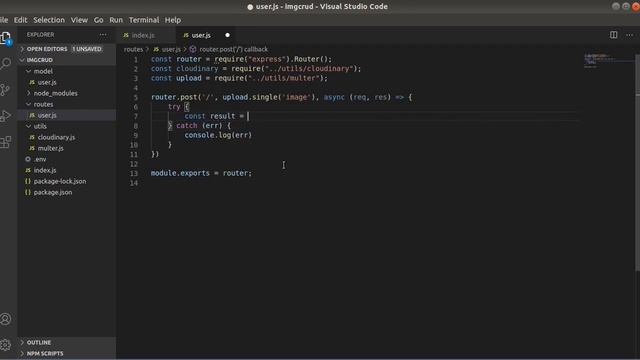
Task: Click the unsaved dot on user.js tab
Action: click(227, 35)
